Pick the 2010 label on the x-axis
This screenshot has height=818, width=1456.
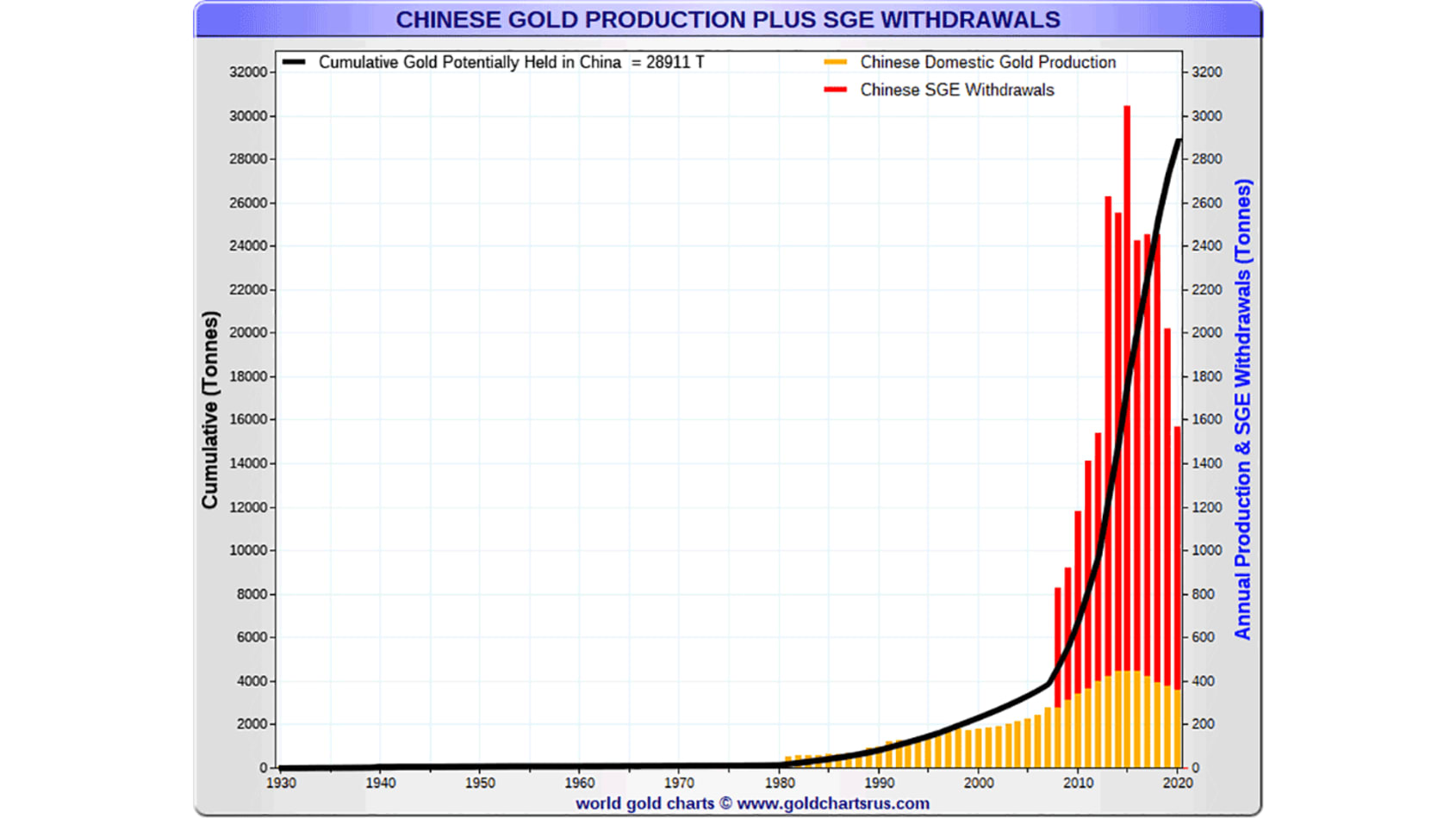pyautogui.click(x=1078, y=783)
